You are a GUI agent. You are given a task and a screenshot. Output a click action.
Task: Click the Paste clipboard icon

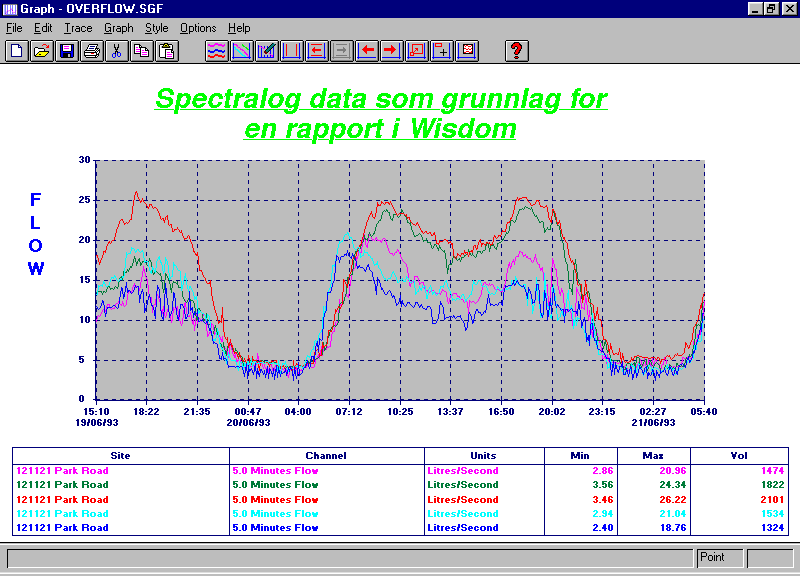pyautogui.click(x=167, y=51)
